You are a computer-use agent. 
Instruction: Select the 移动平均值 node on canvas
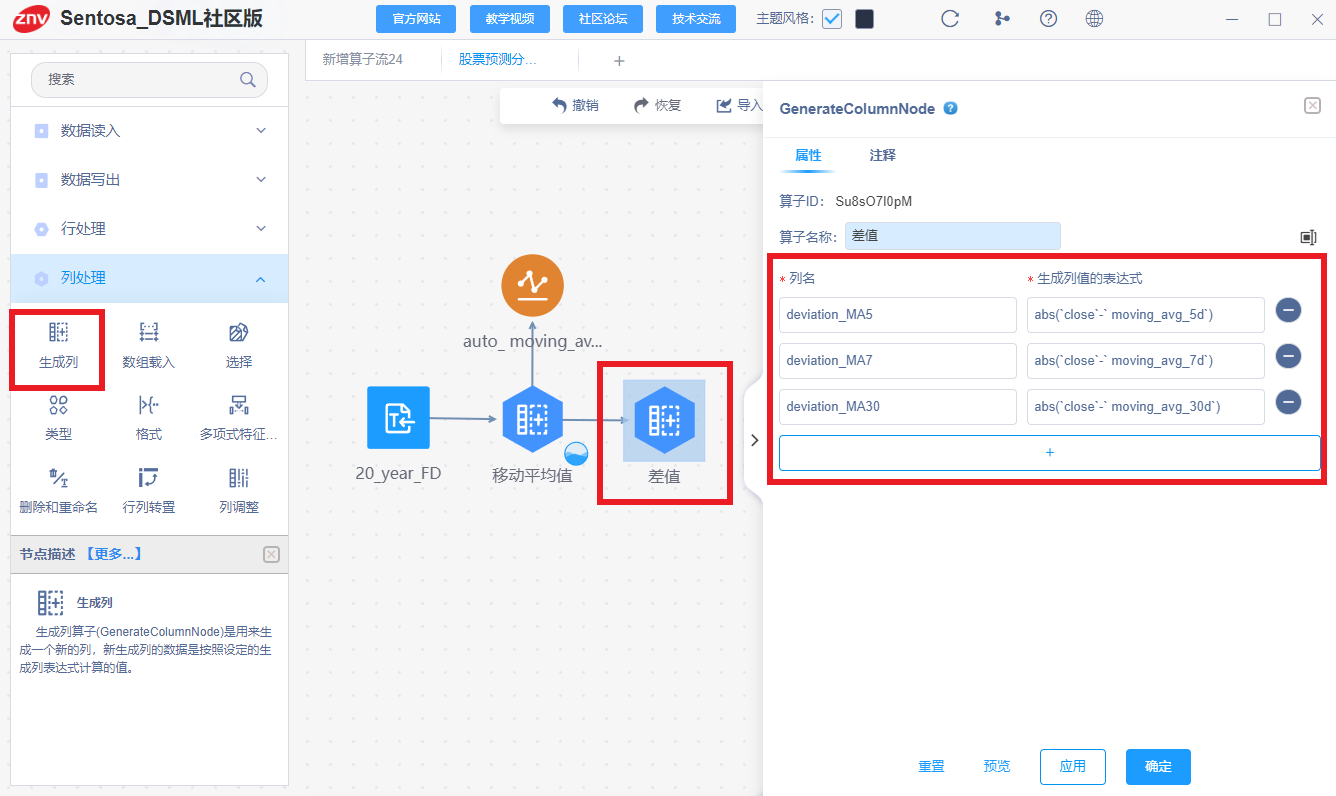pos(532,420)
